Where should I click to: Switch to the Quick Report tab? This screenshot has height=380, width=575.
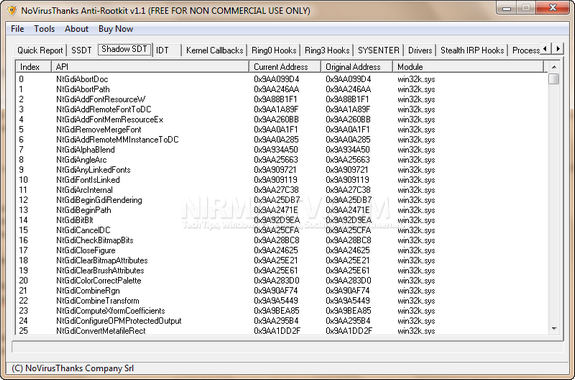tap(40, 50)
